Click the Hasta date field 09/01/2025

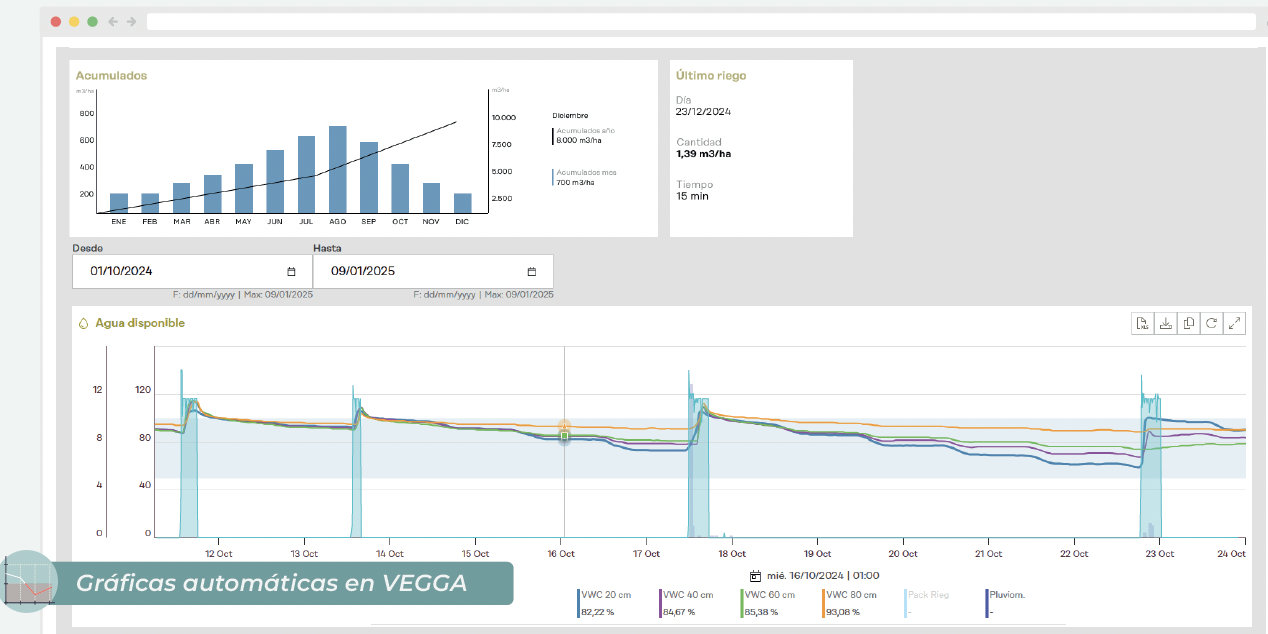[x=420, y=271]
